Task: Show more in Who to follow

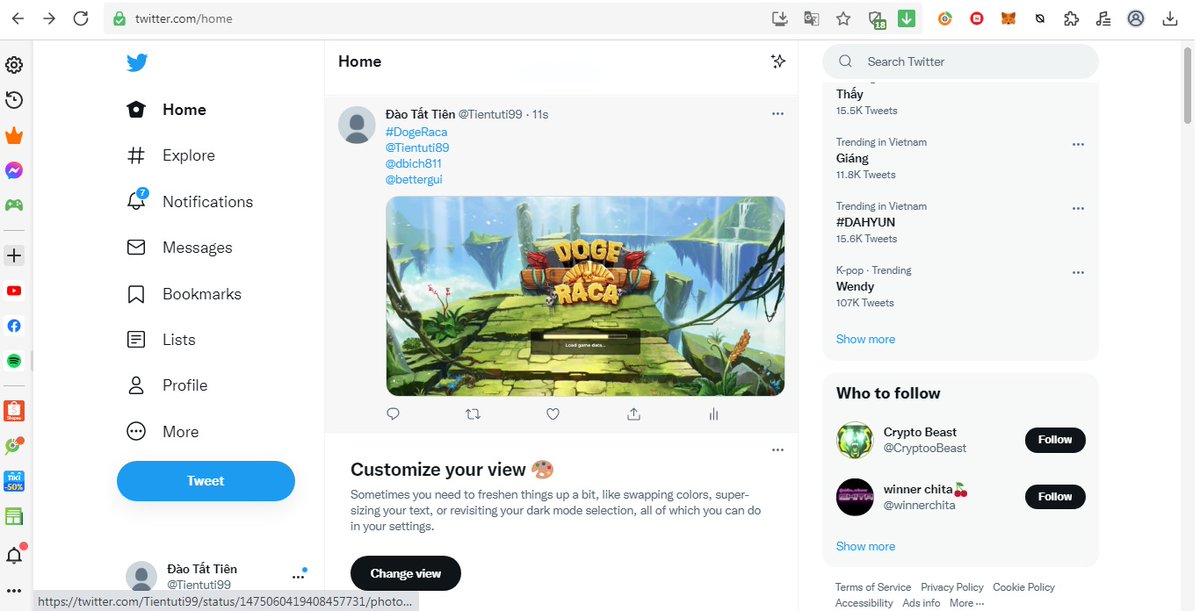Action: pos(866,546)
